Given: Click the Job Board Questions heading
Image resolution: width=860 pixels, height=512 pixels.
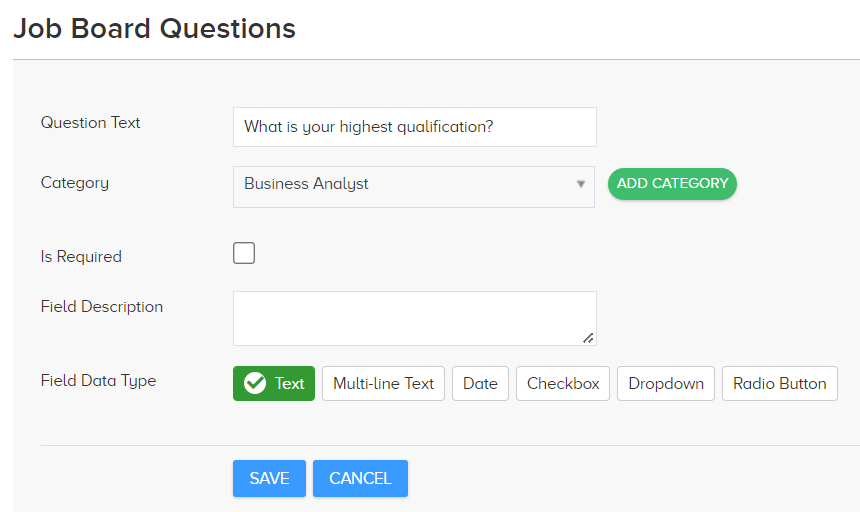Looking at the screenshot, I should click(155, 29).
